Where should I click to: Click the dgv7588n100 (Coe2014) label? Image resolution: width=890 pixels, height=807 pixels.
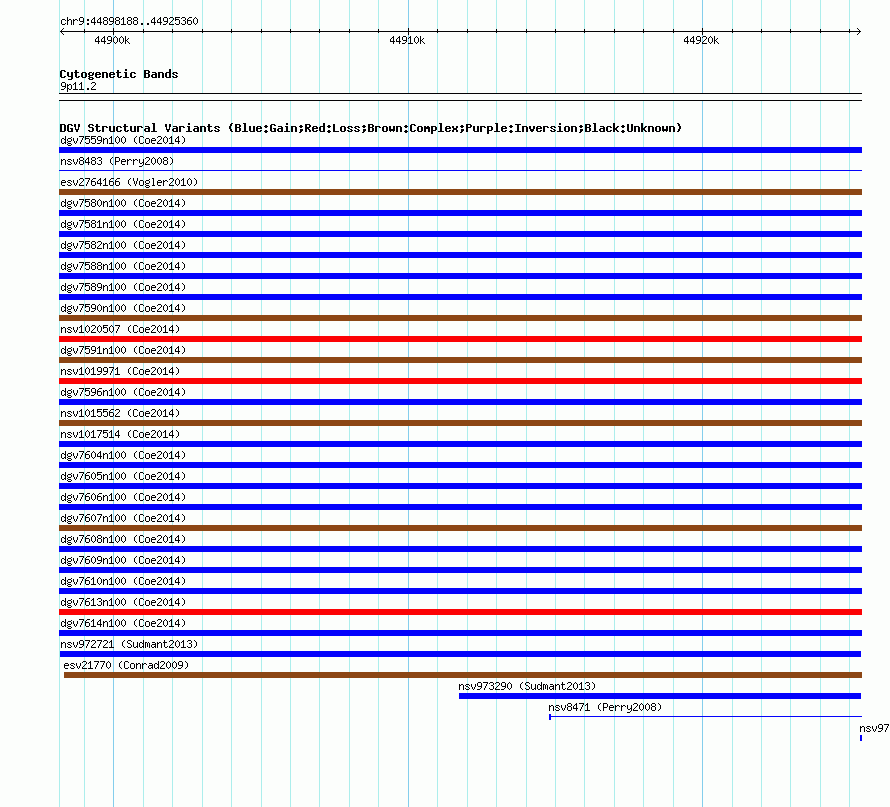123,266
